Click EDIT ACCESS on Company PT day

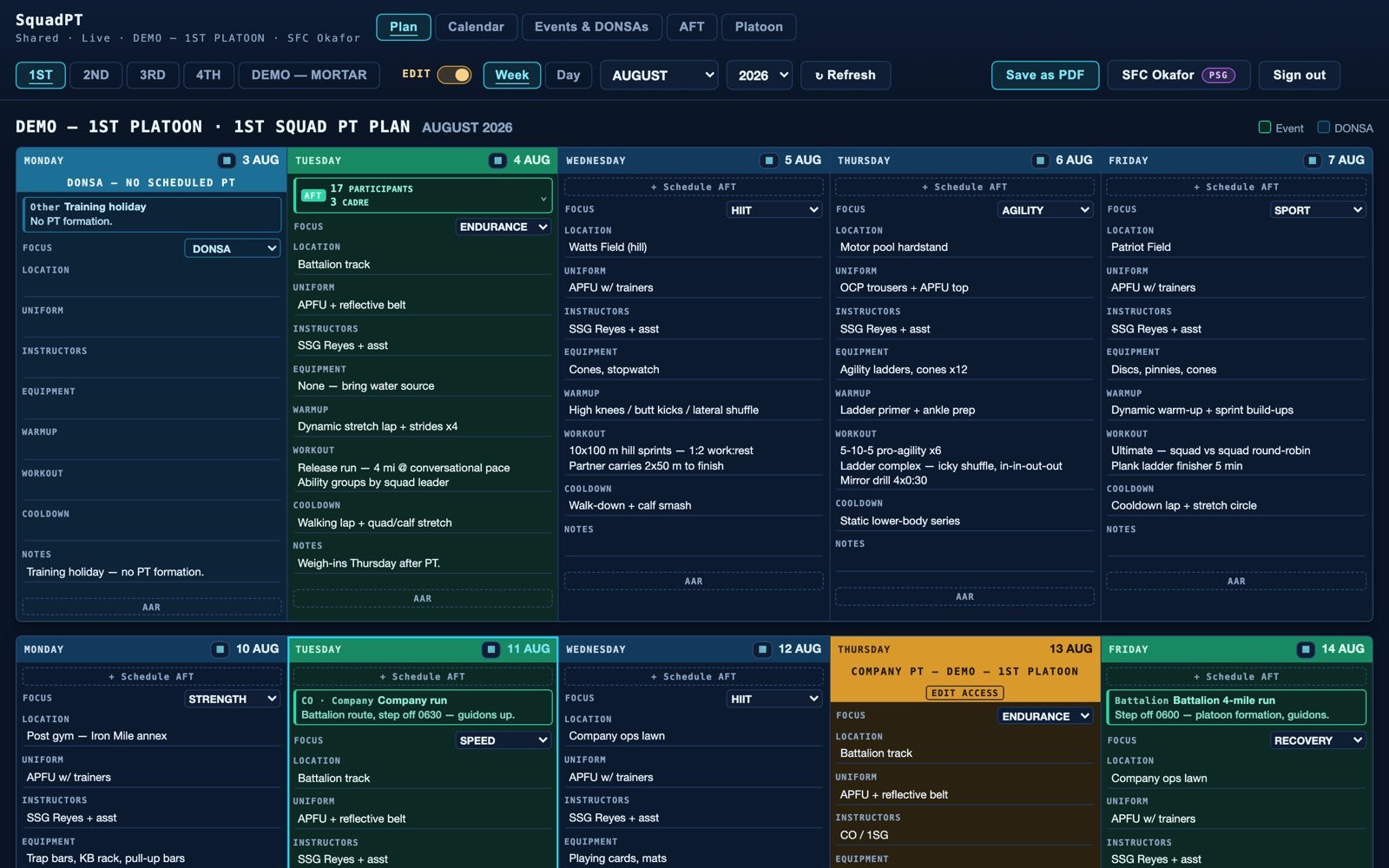965,693
